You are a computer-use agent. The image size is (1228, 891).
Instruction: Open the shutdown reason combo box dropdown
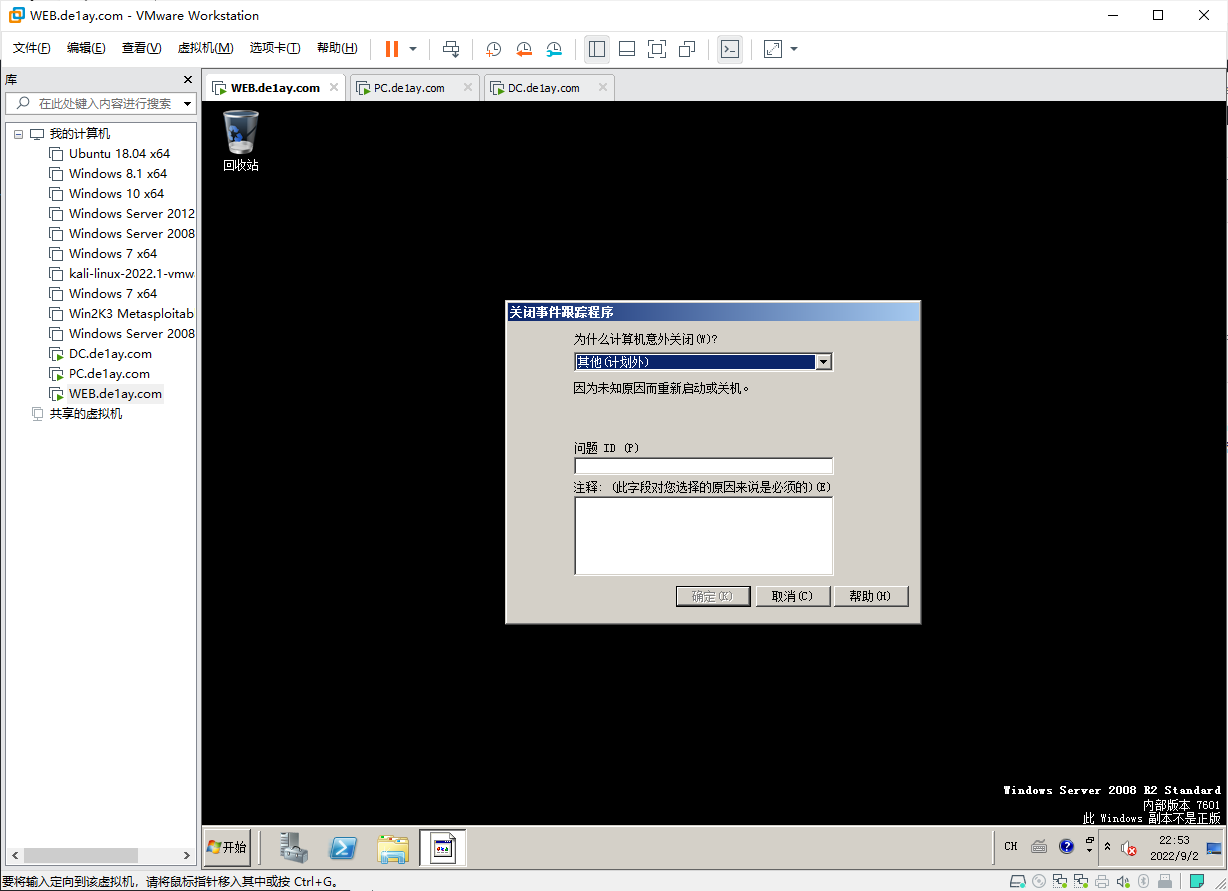[824, 362]
